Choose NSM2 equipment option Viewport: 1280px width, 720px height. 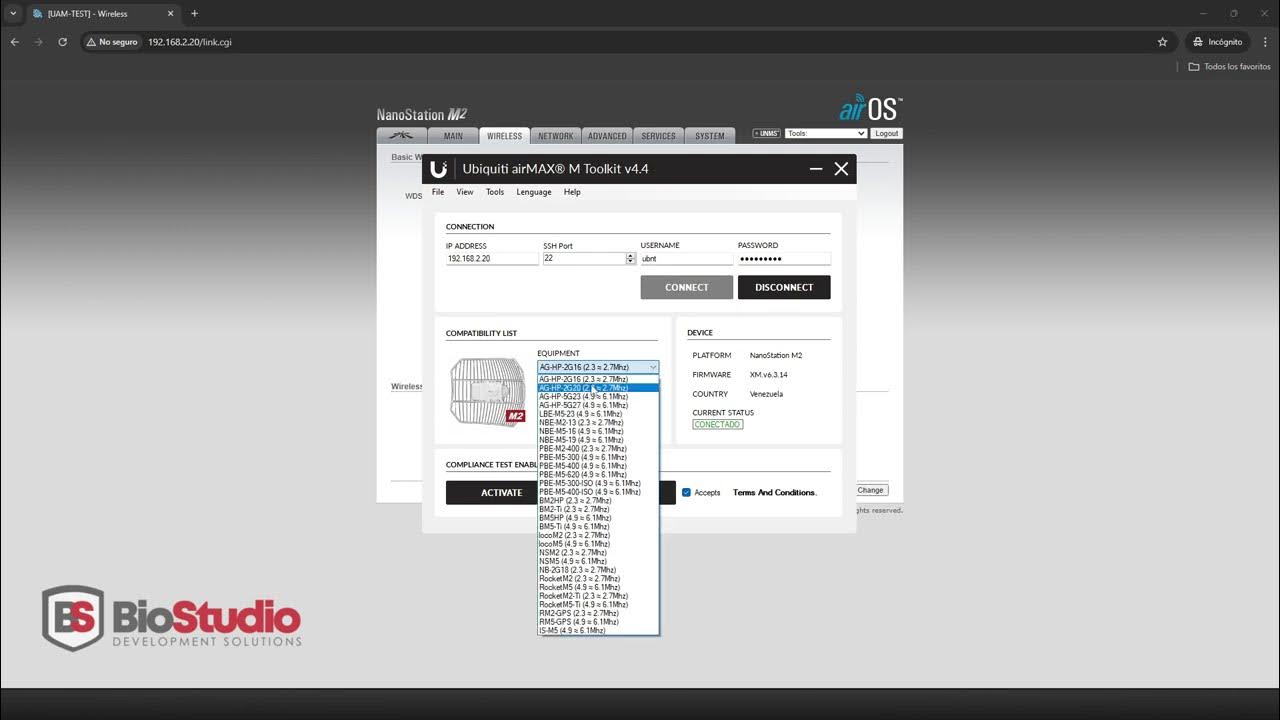598,553
